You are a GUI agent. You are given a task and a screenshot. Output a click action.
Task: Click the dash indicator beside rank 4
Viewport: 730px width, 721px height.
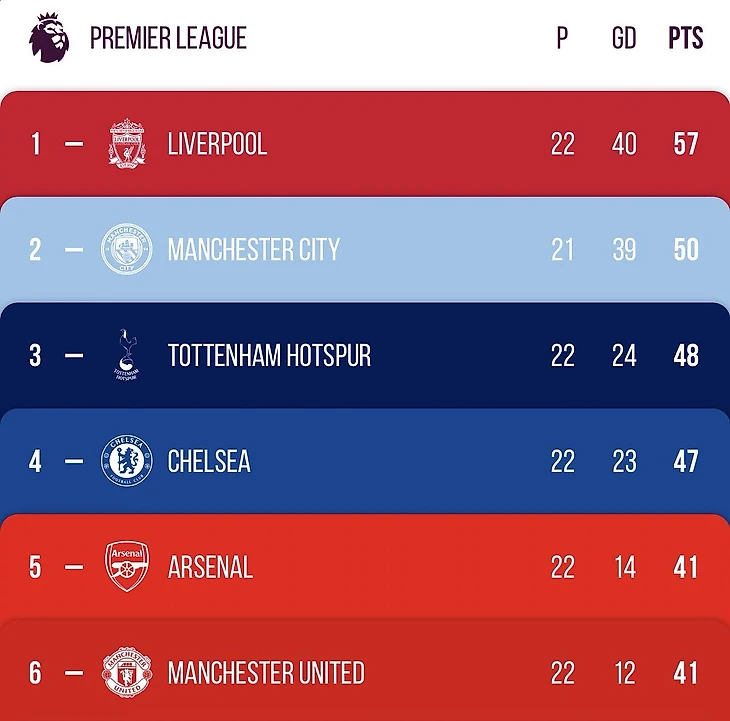click(74, 462)
